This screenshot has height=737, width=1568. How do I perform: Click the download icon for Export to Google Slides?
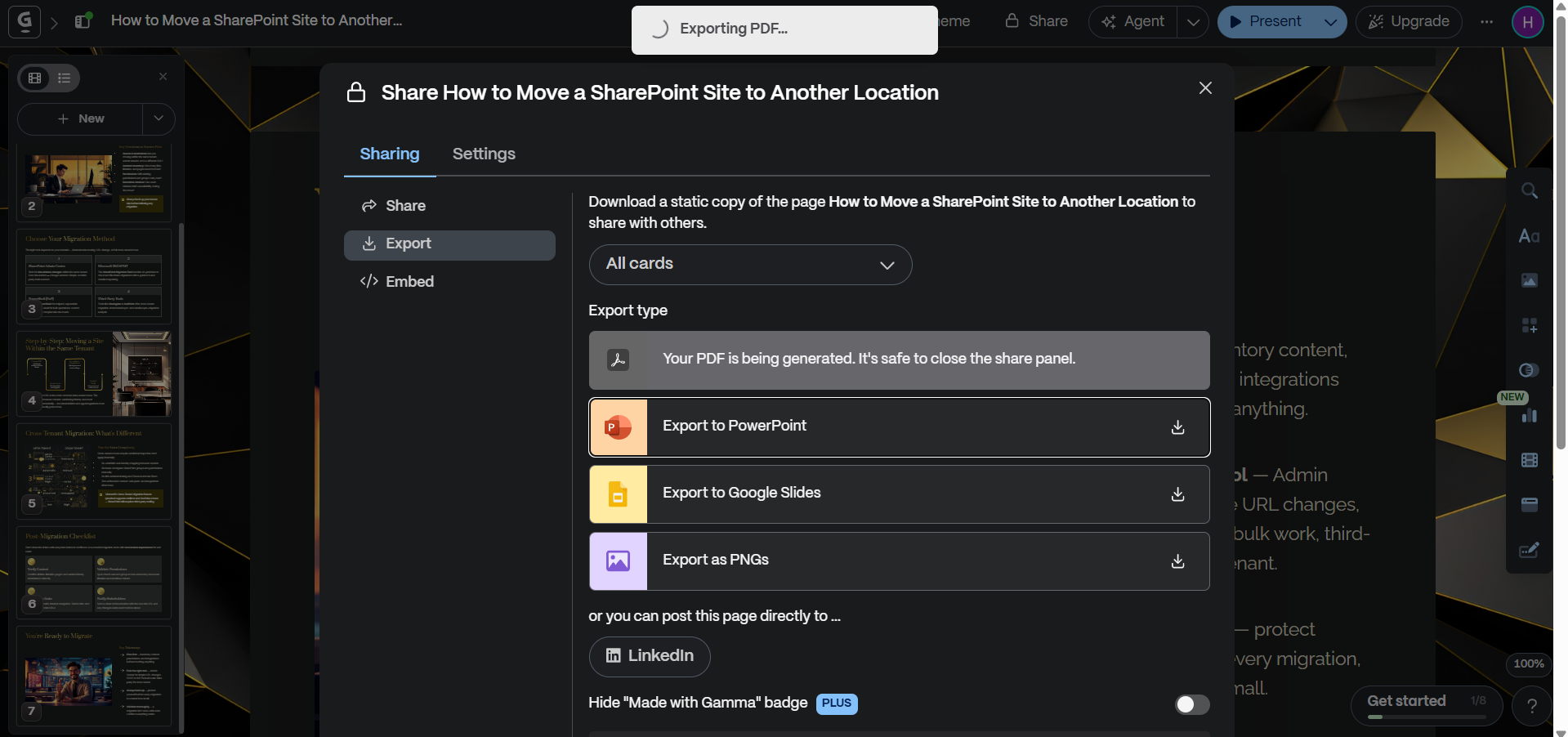[1177, 494]
